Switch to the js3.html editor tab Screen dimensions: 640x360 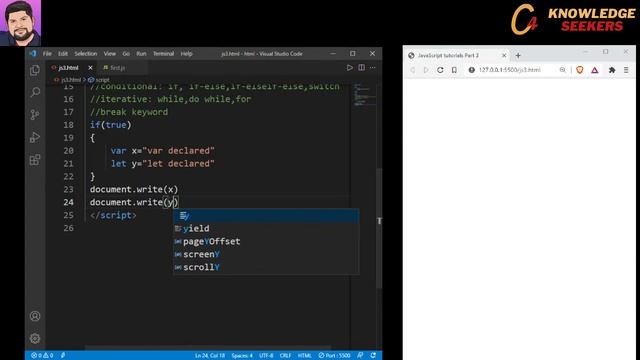coord(68,68)
